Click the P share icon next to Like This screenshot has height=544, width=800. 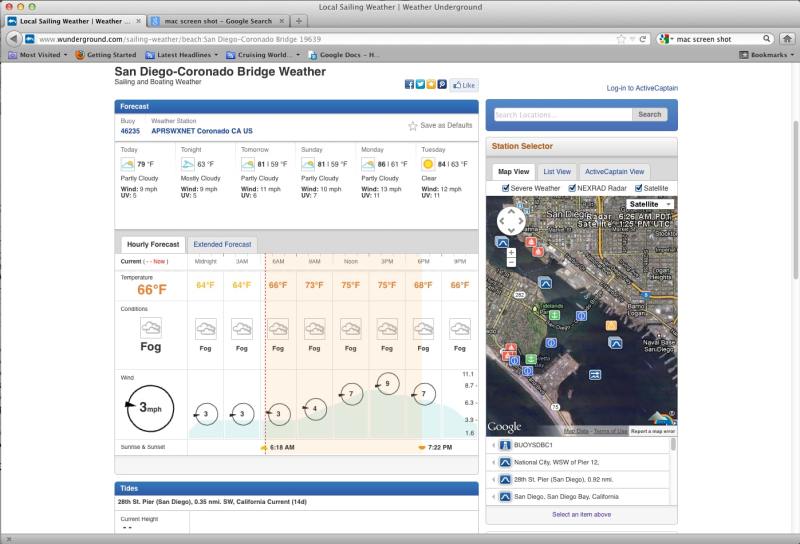pos(442,85)
